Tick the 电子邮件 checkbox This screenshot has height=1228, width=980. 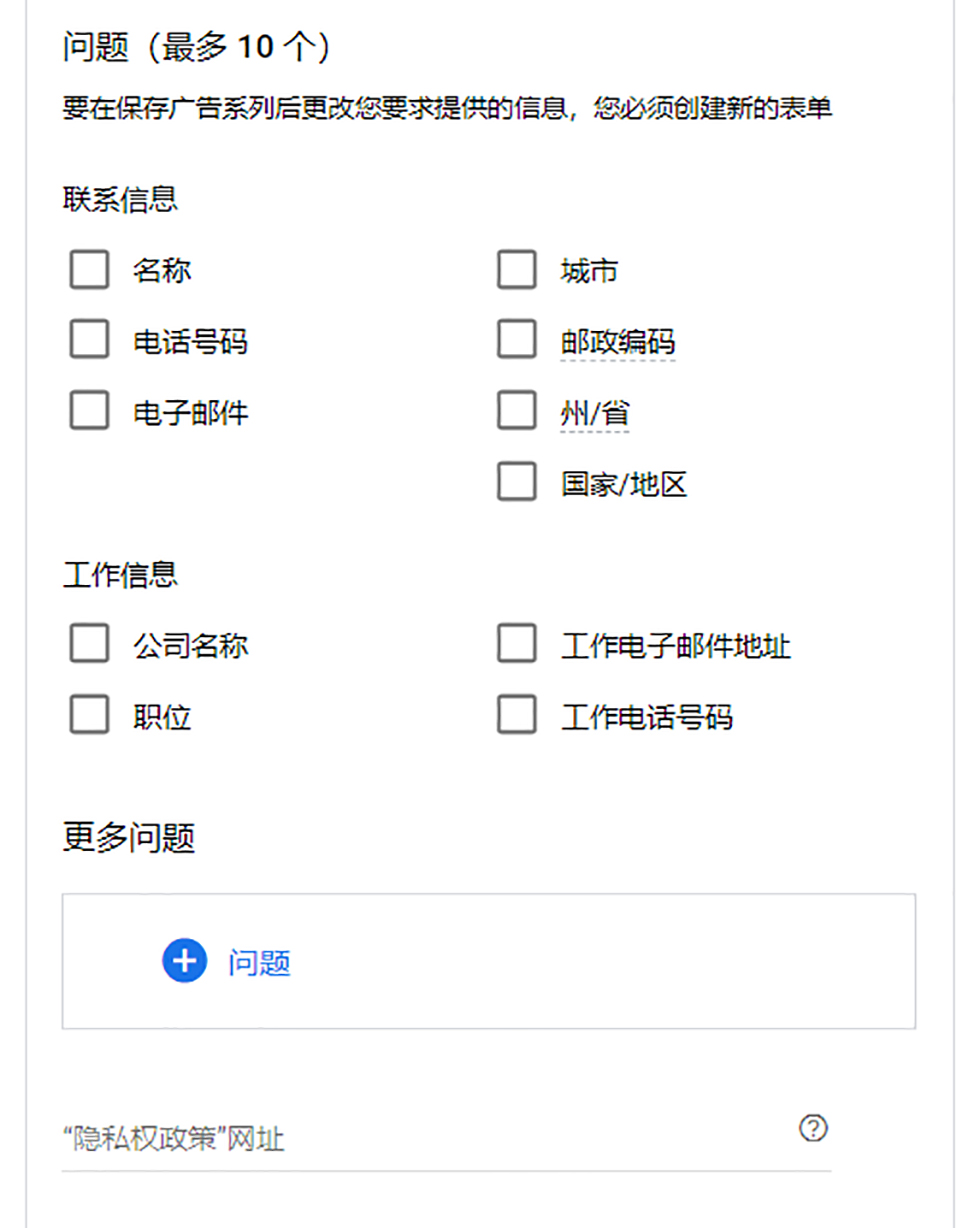(x=89, y=412)
